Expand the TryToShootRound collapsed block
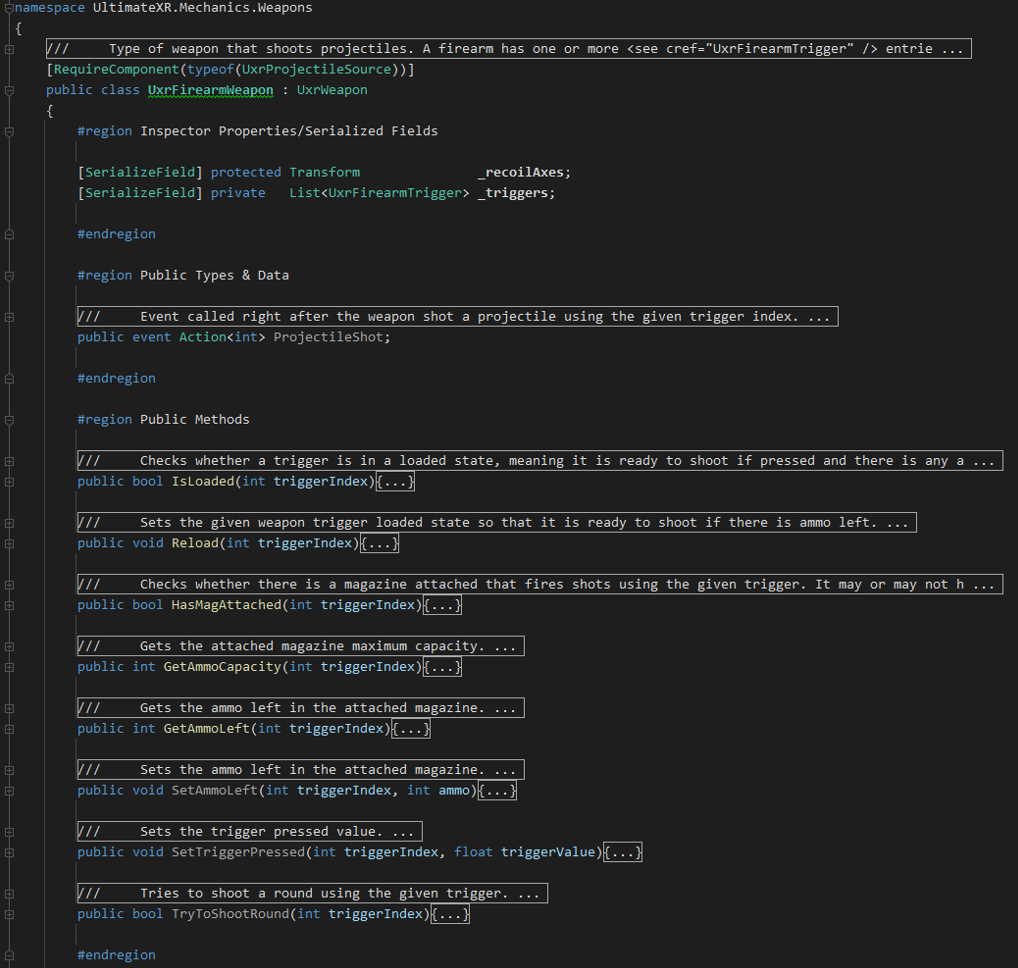 click(x=450, y=915)
